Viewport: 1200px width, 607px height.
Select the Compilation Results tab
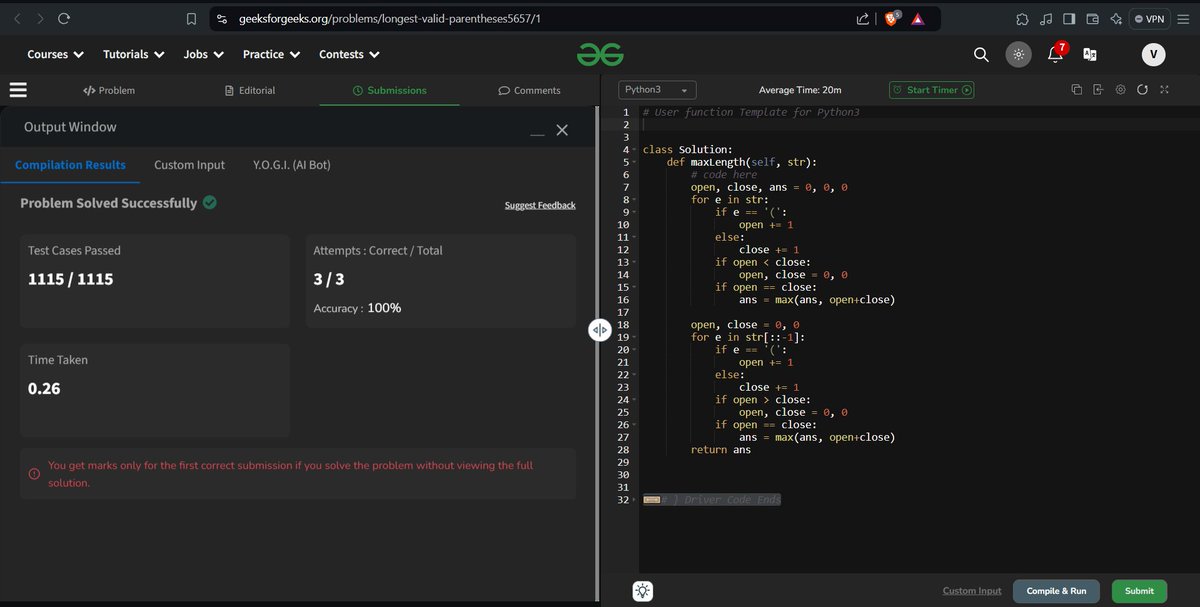click(70, 165)
